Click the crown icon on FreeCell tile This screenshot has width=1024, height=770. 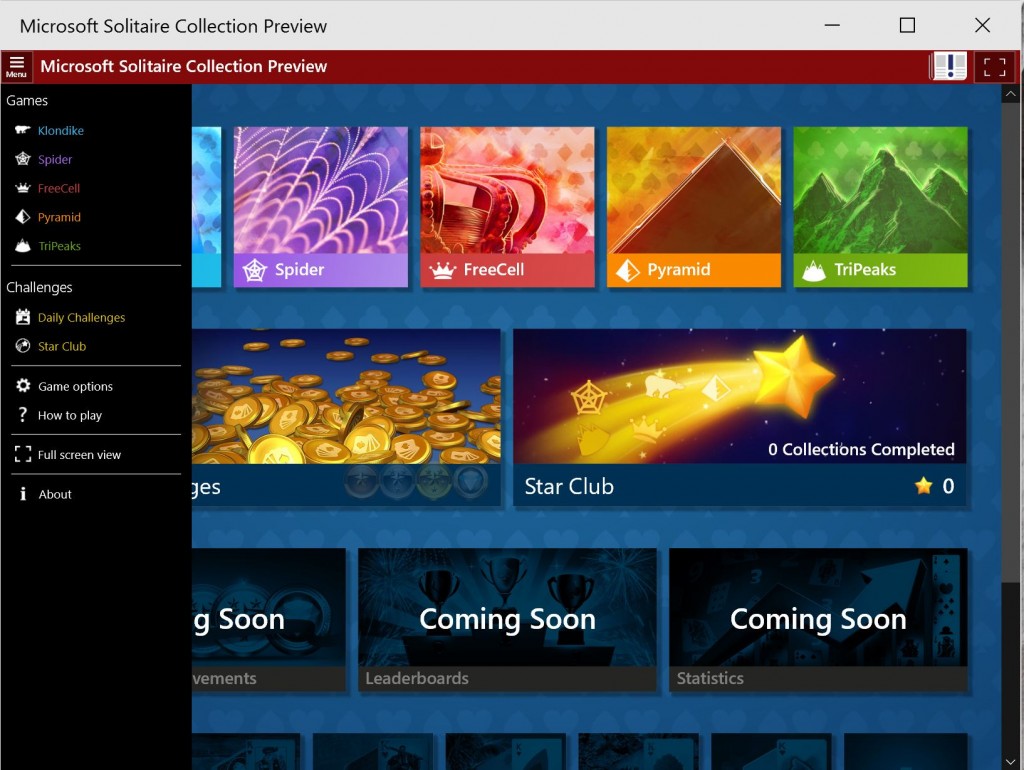click(x=442, y=270)
